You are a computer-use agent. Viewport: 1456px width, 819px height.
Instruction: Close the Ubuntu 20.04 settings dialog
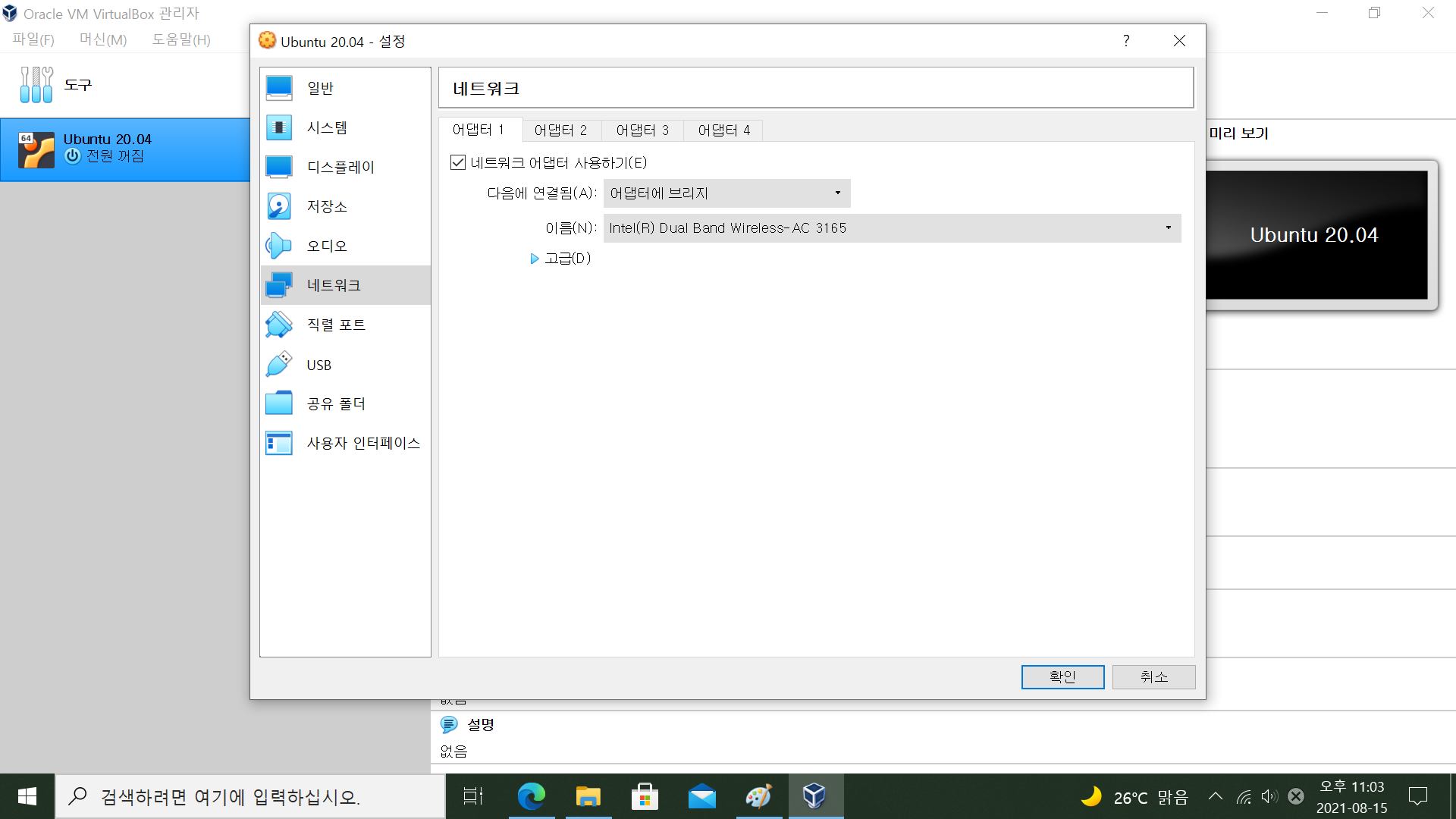point(1179,41)
